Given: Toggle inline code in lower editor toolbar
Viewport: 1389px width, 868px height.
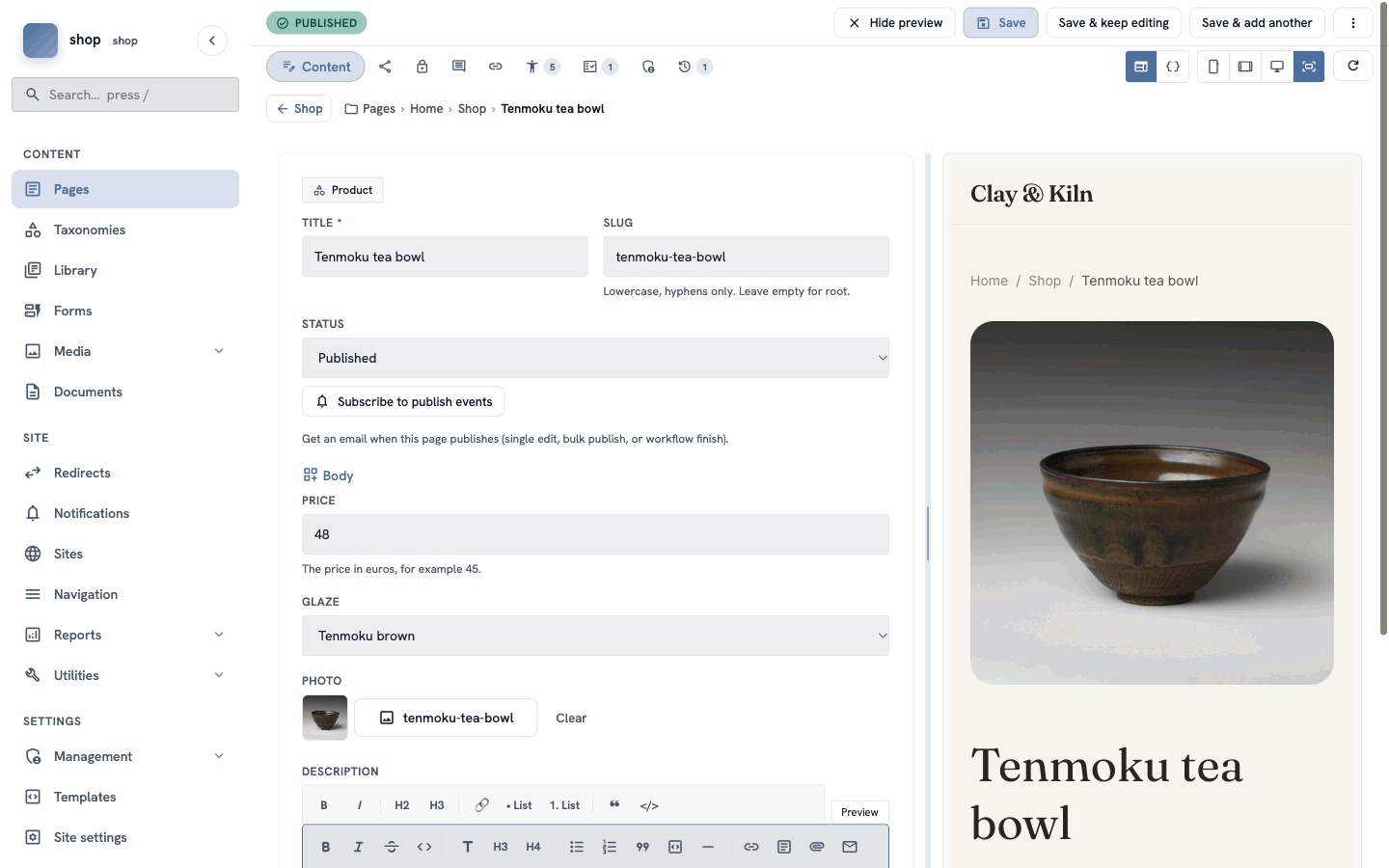Looking at the screenshot, I should [424, 847].
